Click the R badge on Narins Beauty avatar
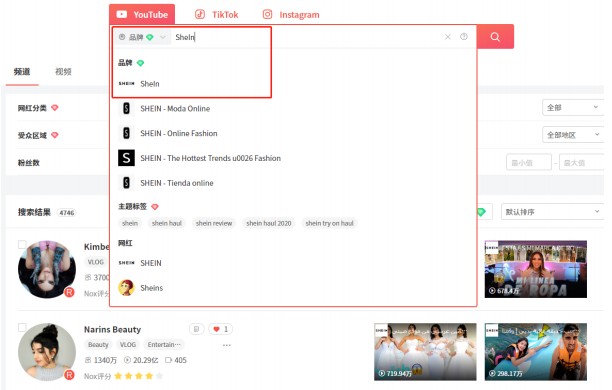The height and width of the screenshot is (390, 612). click(69, 375)
